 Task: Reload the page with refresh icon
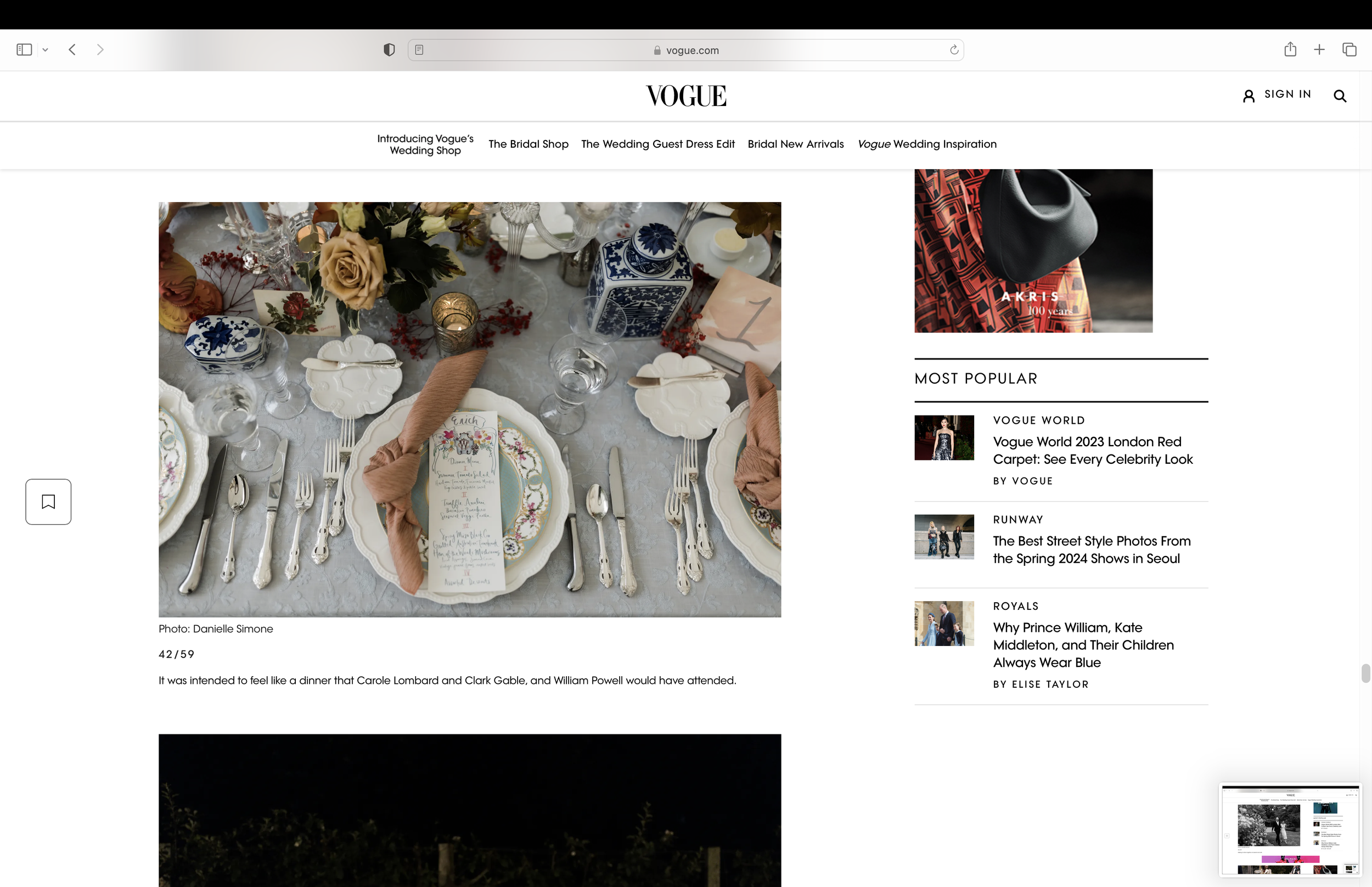pyautogui.click(x=953, y=50)
